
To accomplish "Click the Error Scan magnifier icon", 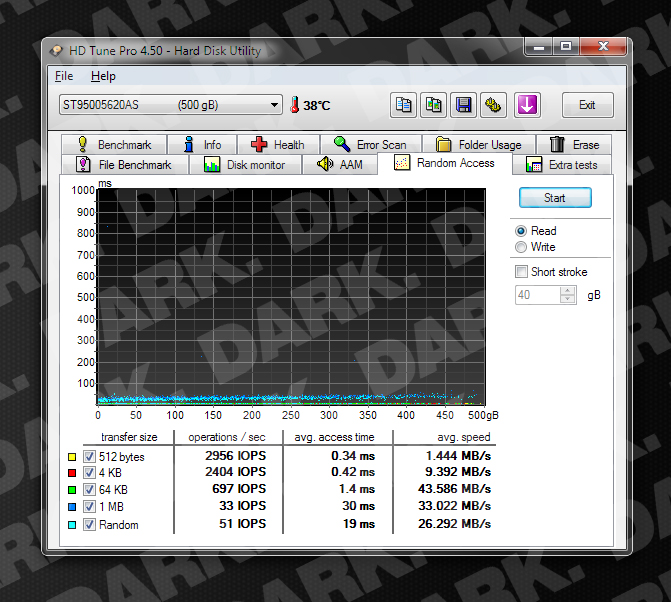I will (x=342, y=144).
